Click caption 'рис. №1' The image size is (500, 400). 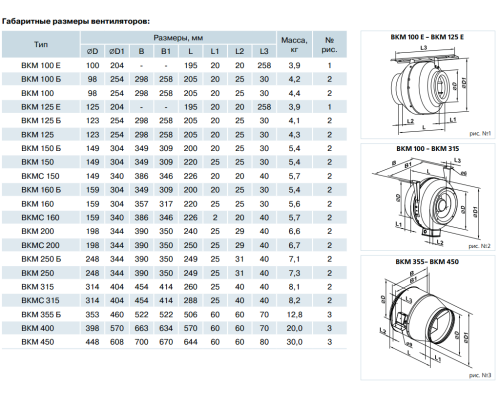tap(480, 134)
